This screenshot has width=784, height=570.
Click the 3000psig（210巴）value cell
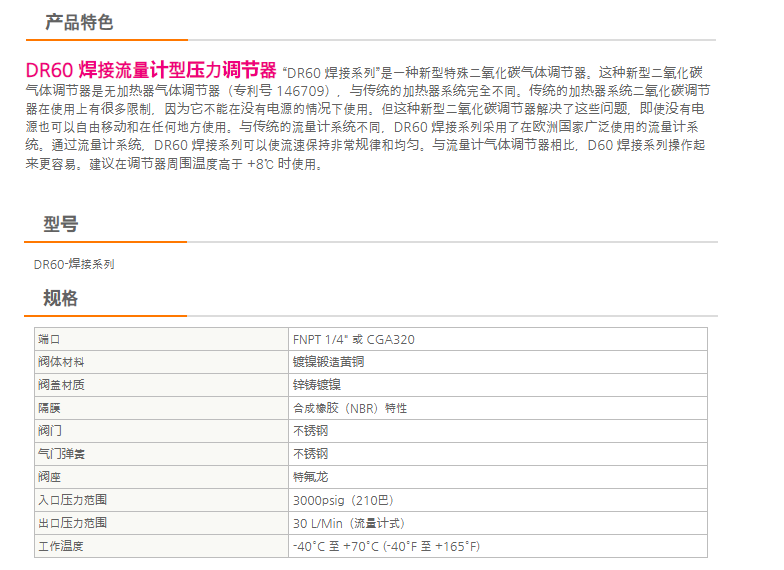coord(344,500)
